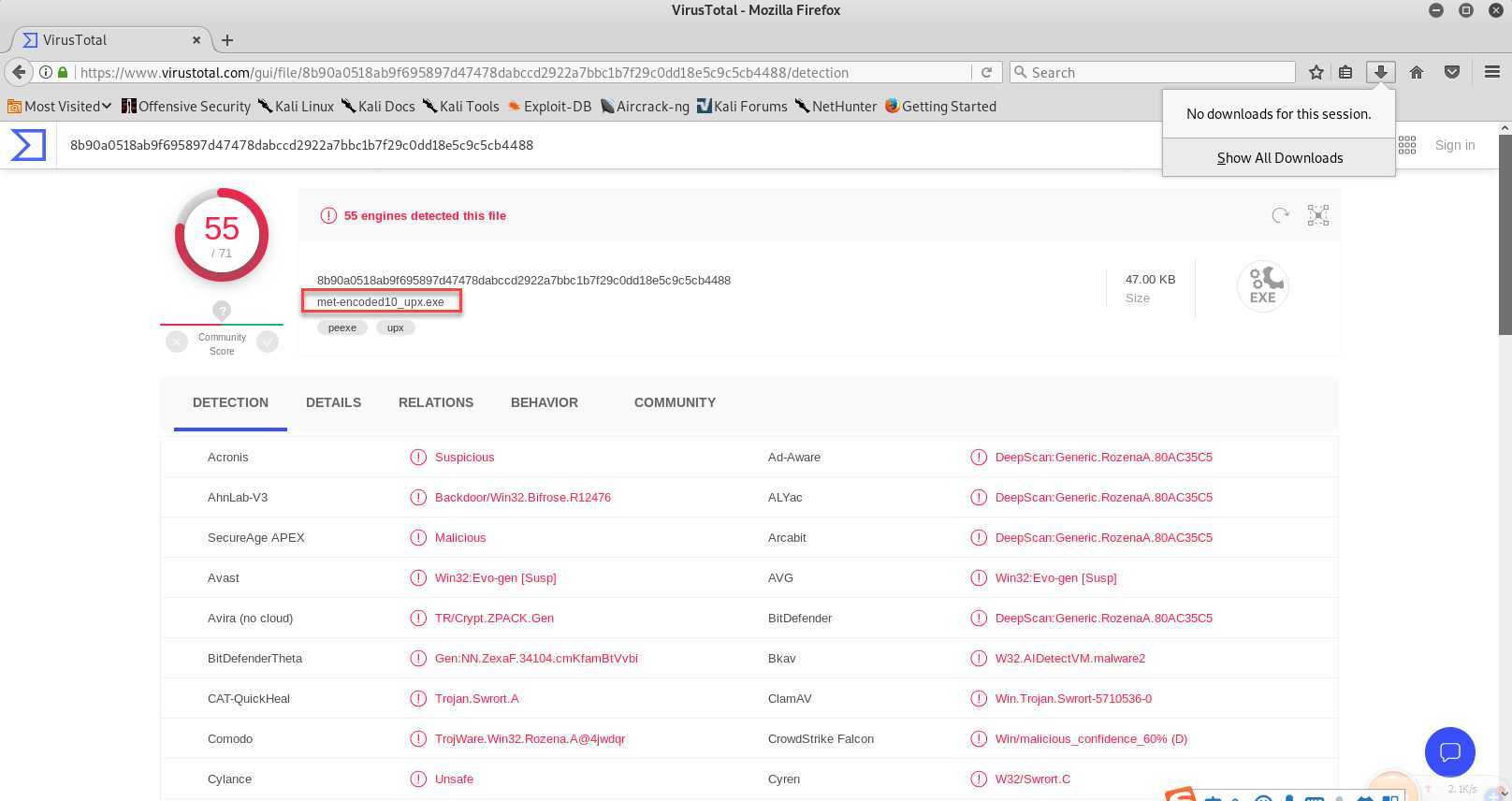Focus the Firefox Search box
Screen dimensions: 1512x801
(1153, 72)
